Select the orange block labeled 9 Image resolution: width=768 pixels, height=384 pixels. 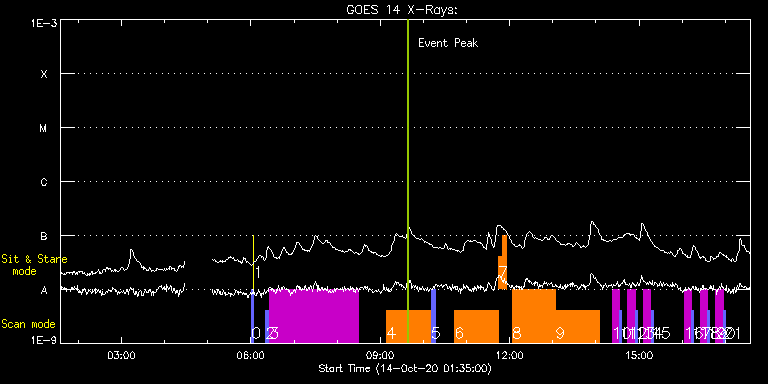(x=578, y=326)
